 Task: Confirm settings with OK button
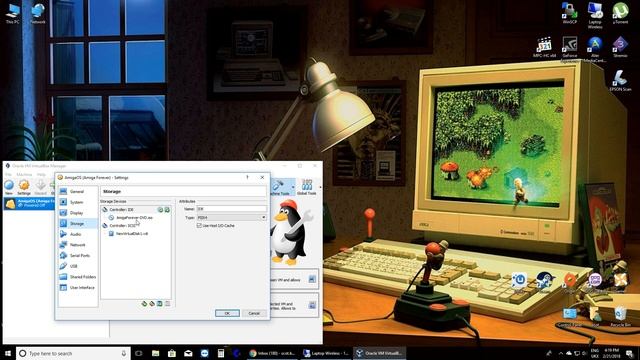pos(227,313)
